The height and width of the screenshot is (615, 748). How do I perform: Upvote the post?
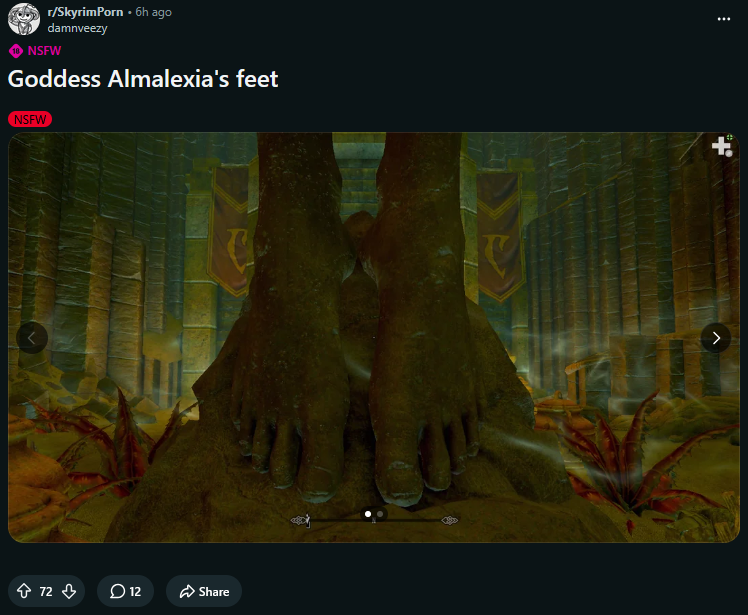(24, 591)
